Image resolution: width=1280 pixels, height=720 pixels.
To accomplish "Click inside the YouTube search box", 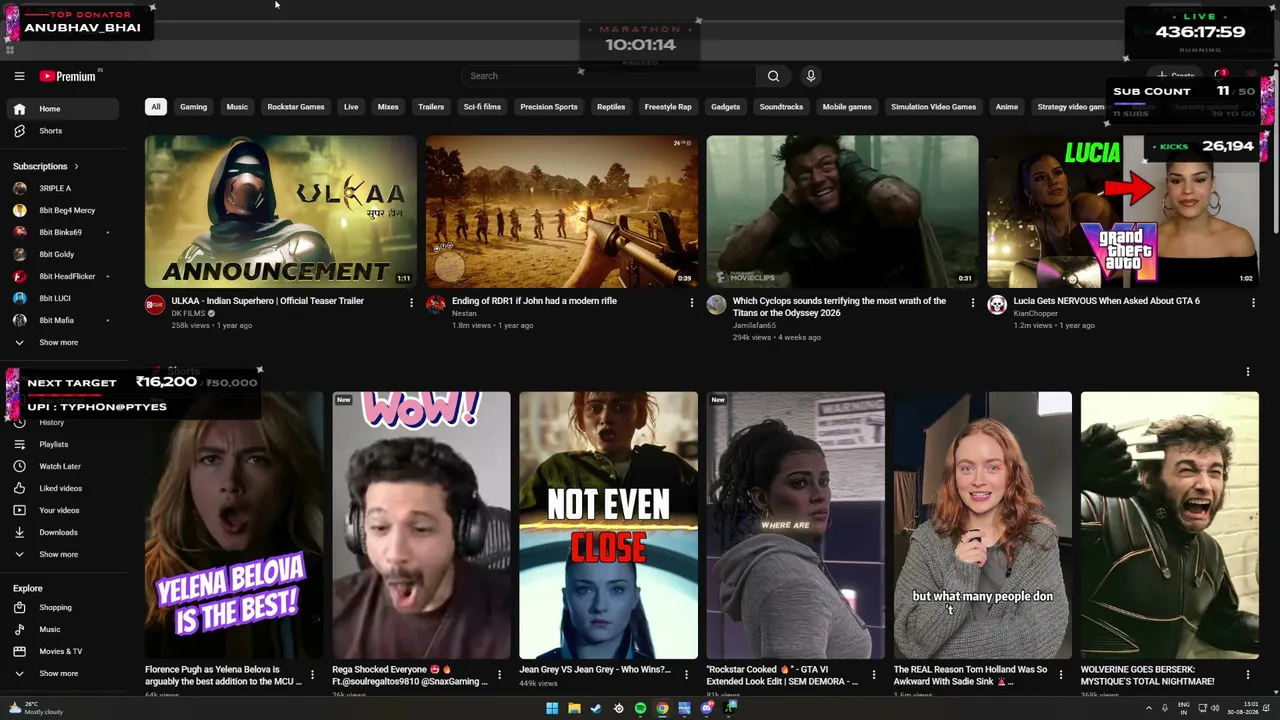I will coord(608,76).
